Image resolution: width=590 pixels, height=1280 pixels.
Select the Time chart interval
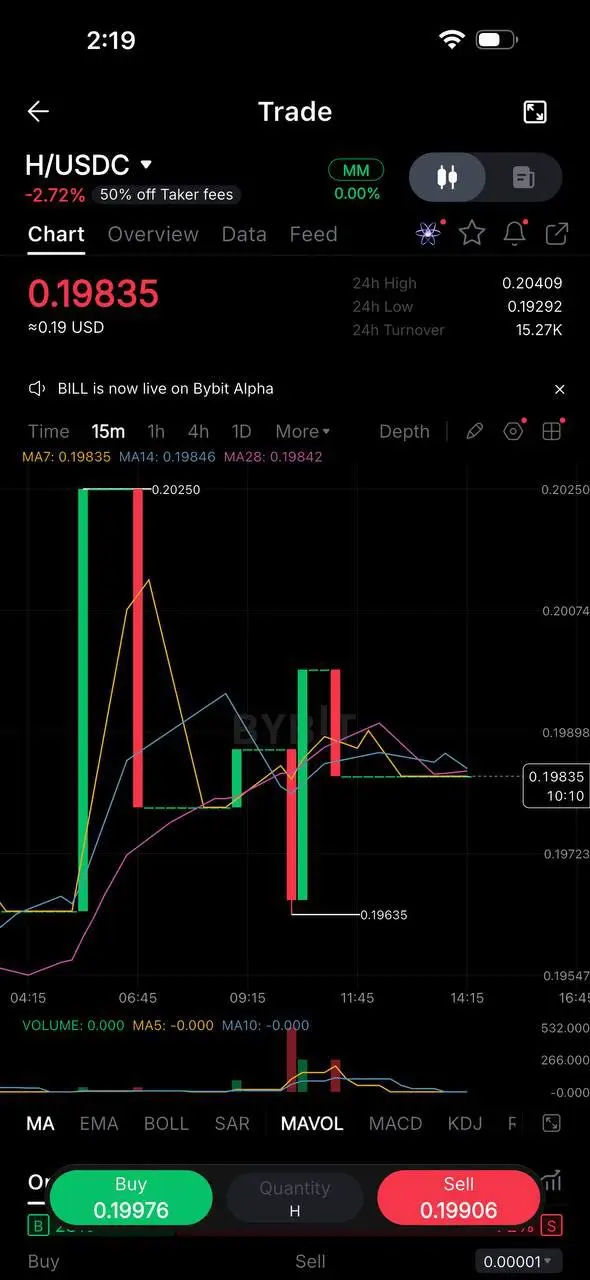49,432
